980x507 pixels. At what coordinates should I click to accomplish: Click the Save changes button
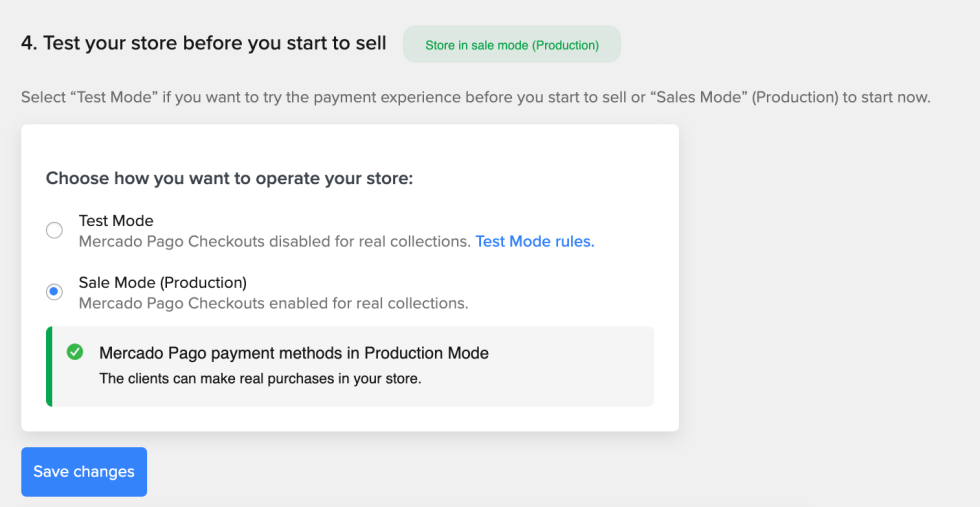tap(84, 472)
